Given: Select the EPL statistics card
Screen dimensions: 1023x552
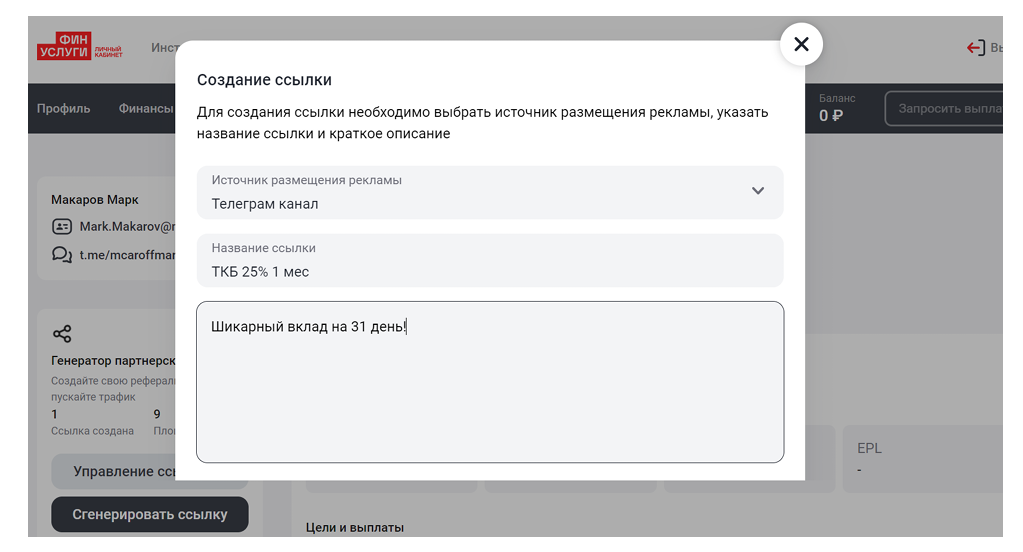Looking at the screenshot, I should pyautogui.click(x=920, y=459).
